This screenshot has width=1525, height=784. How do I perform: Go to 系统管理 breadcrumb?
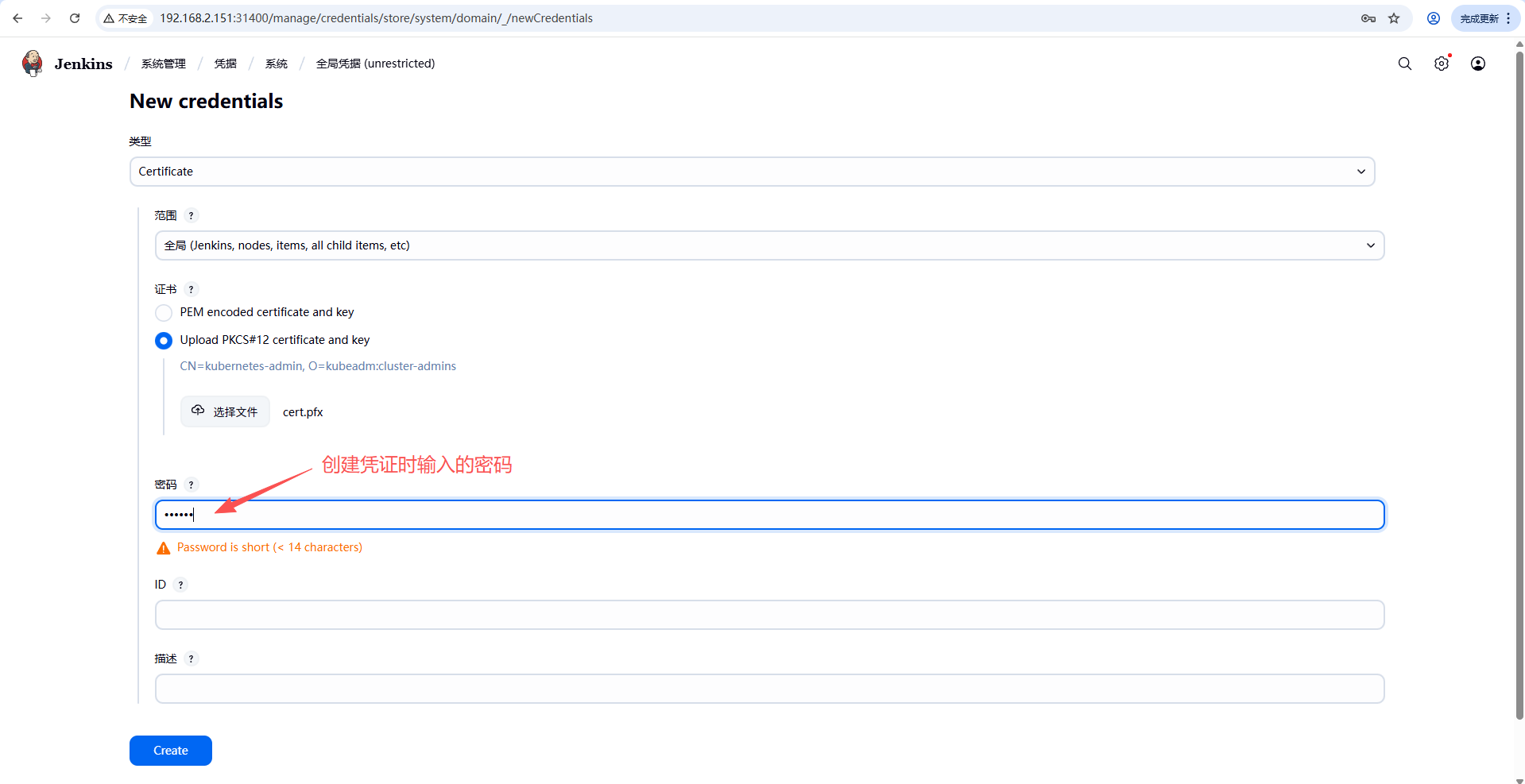tap(164, 64)
